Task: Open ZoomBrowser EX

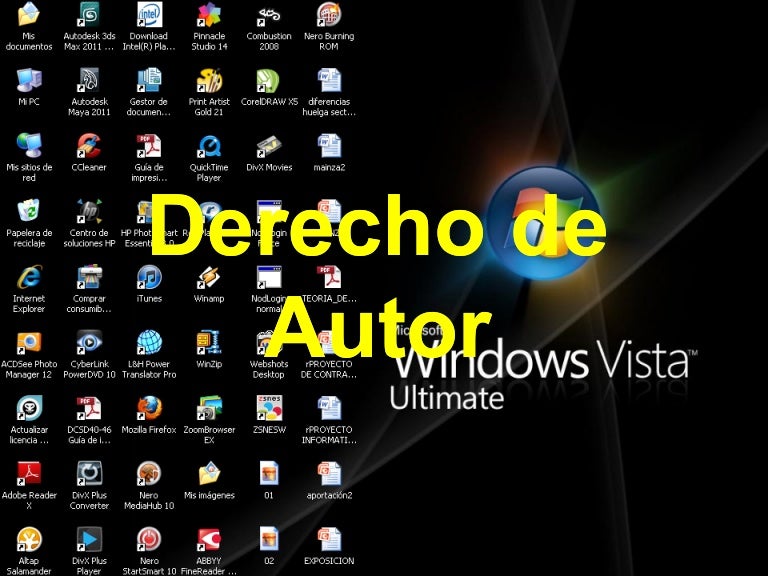Action: [x=209, y=408]
